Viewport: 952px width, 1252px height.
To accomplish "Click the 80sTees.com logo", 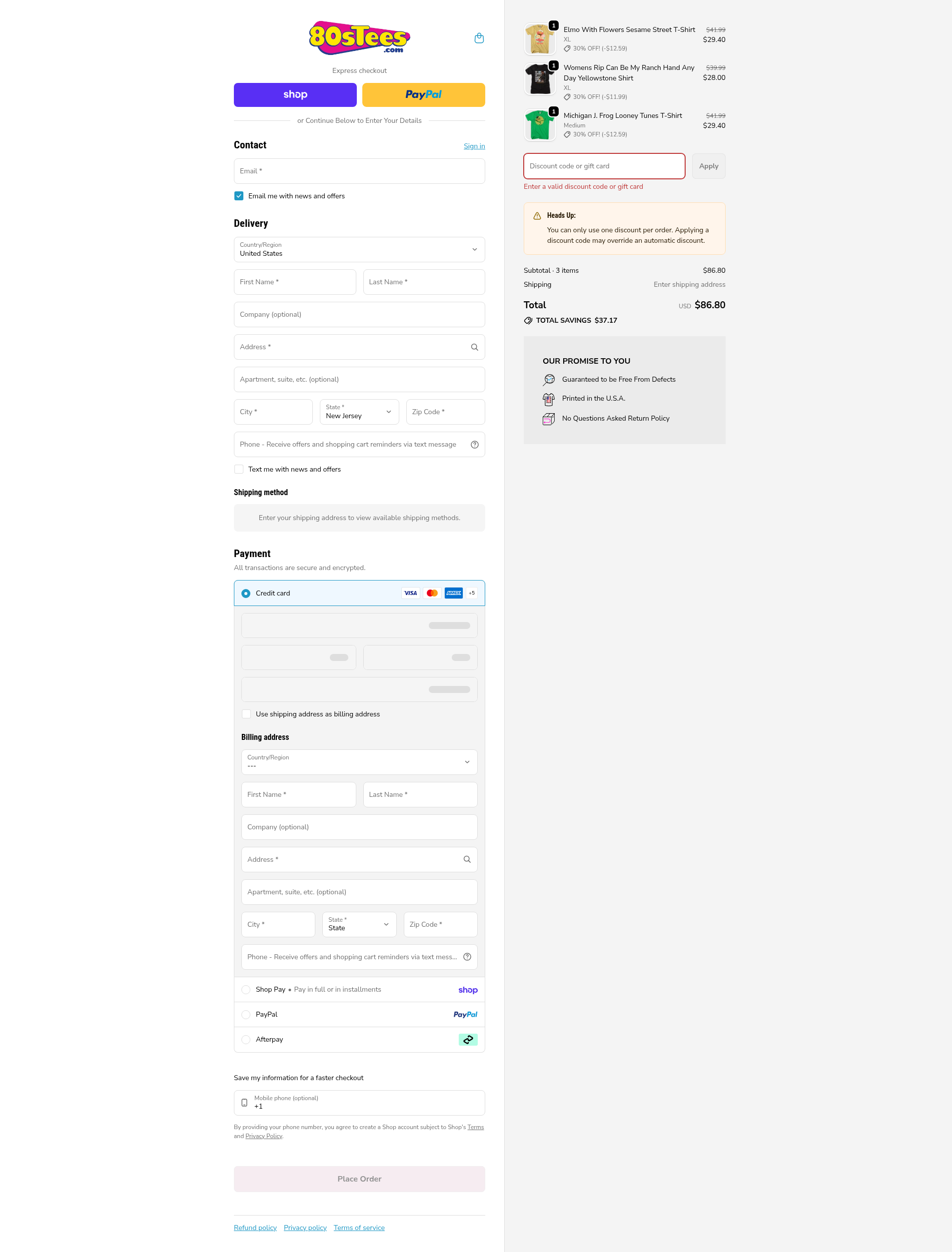I will 359,38.
